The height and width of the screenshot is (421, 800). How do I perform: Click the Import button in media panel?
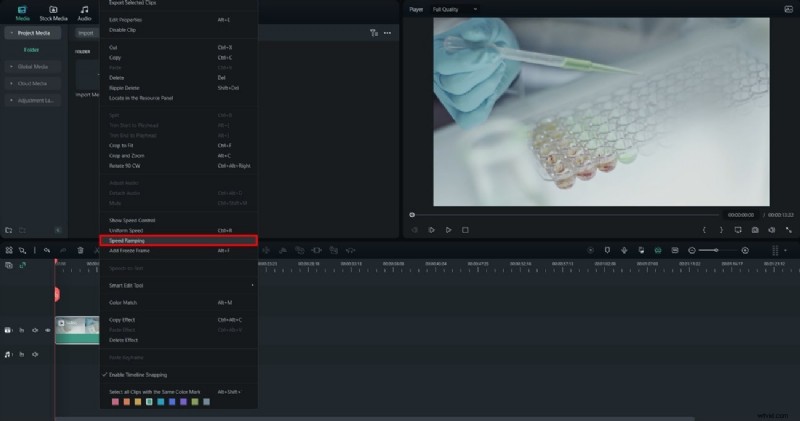pos(86,33)
